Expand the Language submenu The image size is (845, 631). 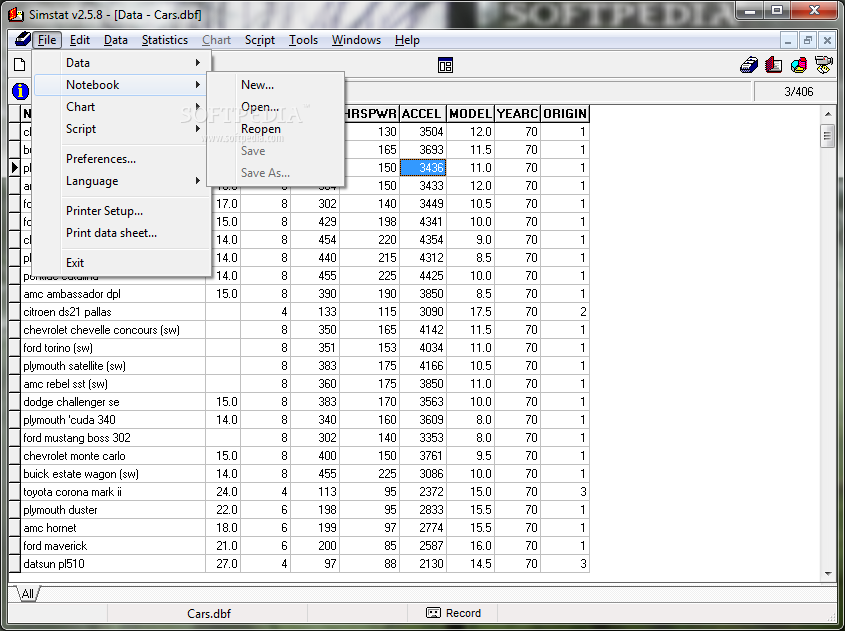tap(122, 181)
